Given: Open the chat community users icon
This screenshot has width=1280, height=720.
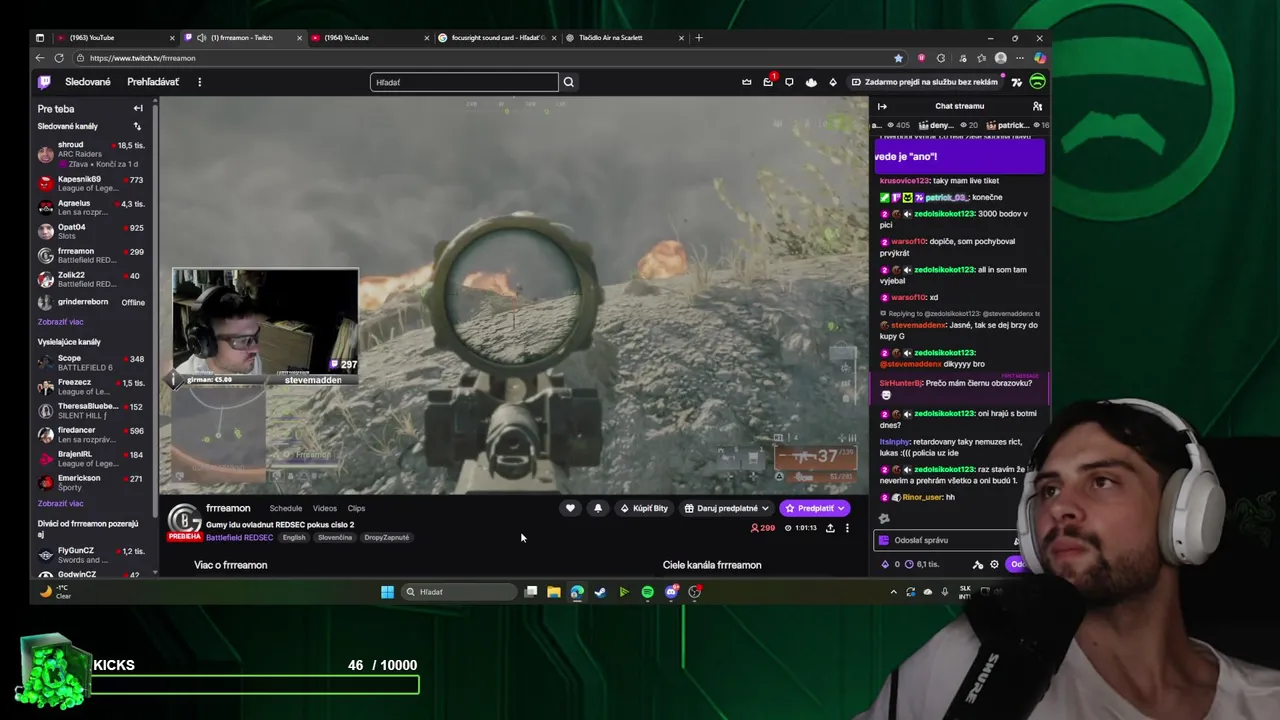Looking at the screenshot, I should pos(1037,106).
